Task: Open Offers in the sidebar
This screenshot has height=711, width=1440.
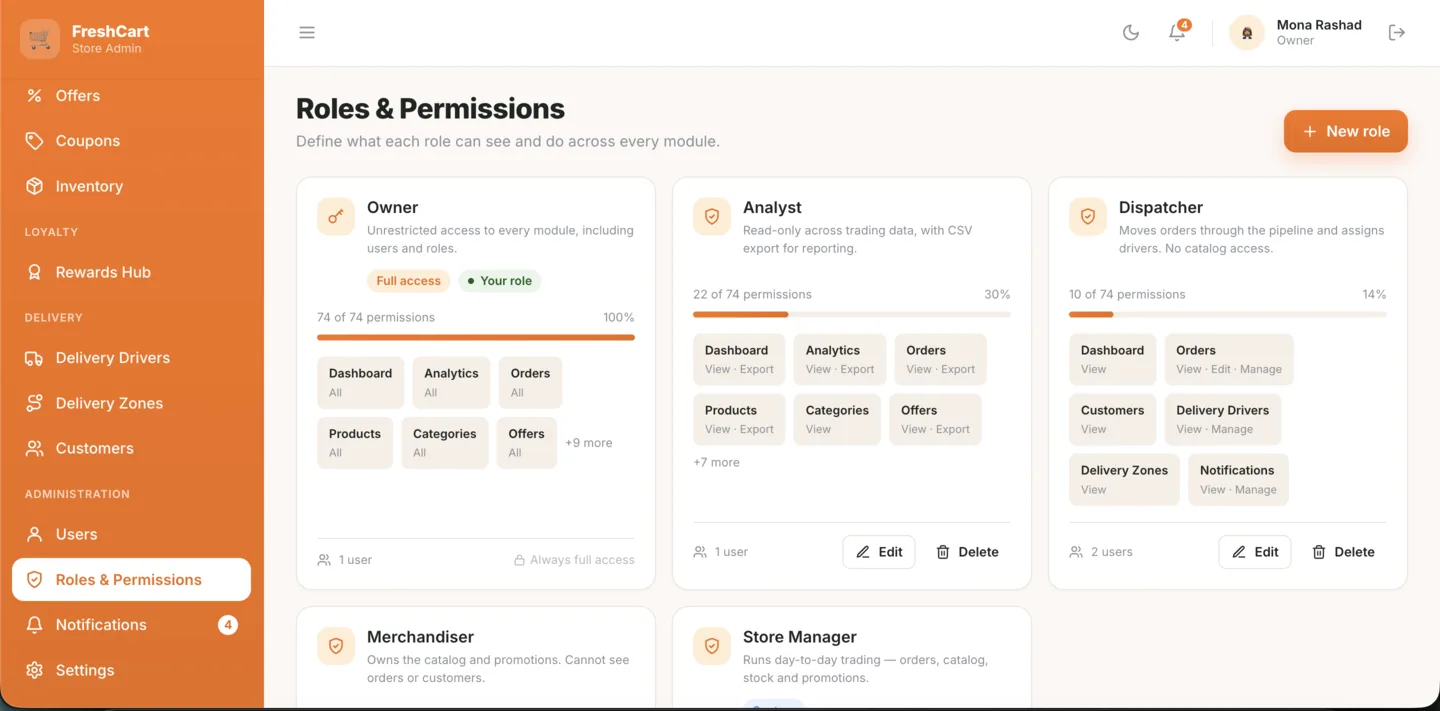Action: point(132,96)
